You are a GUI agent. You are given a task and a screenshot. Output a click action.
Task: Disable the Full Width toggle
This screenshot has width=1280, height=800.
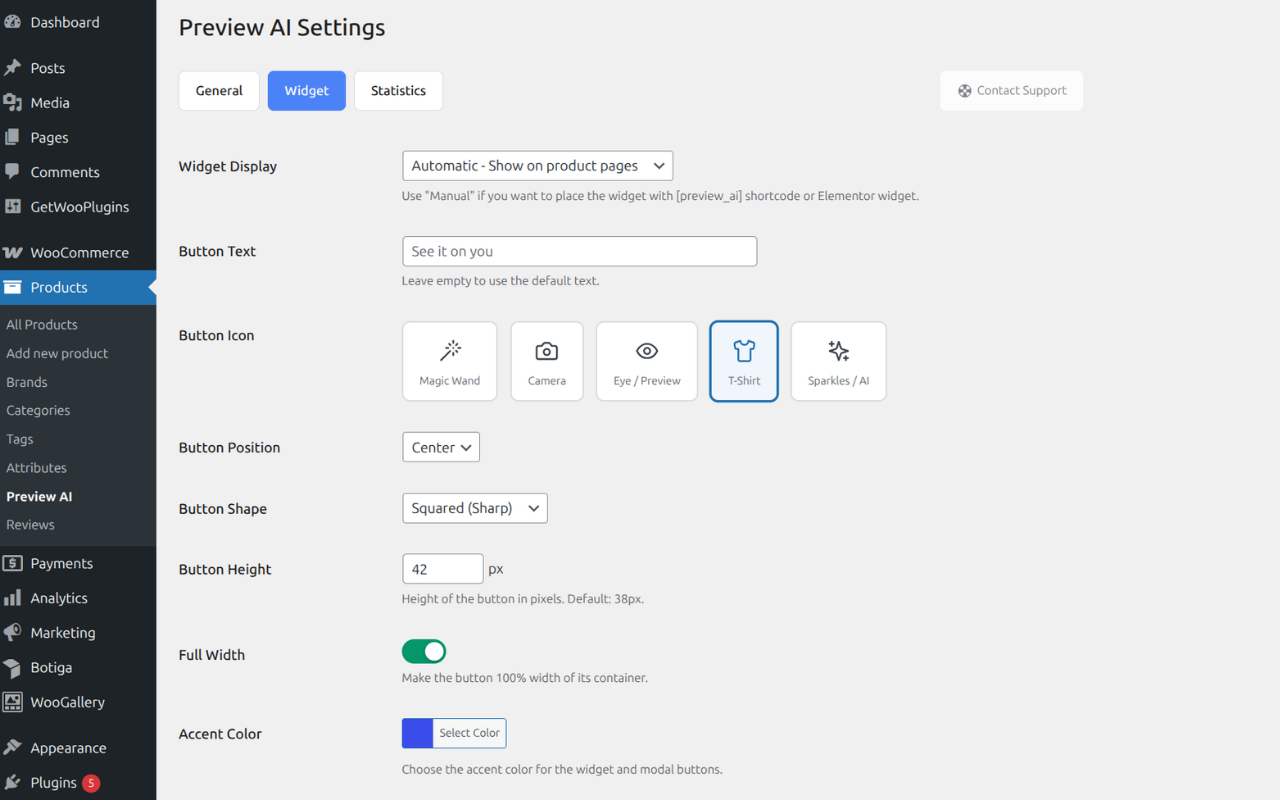pyautogui.click(x=424, y=652)
